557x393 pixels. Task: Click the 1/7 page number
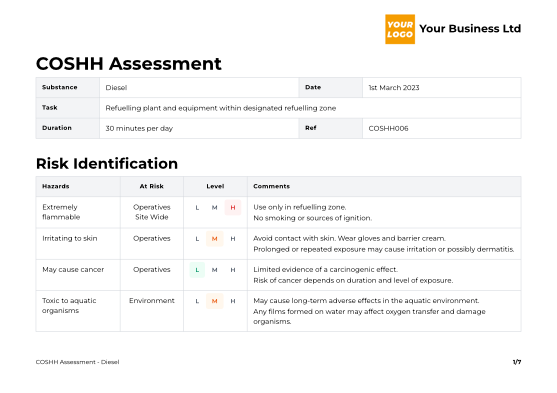(517, 362)
